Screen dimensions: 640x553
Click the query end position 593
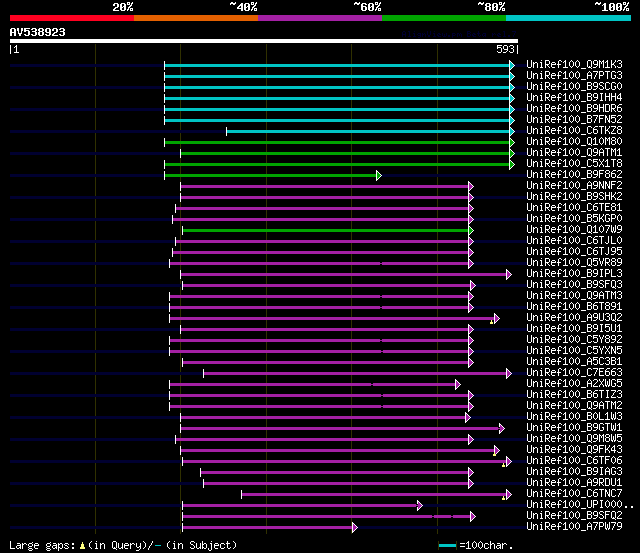tap(505, 49)
